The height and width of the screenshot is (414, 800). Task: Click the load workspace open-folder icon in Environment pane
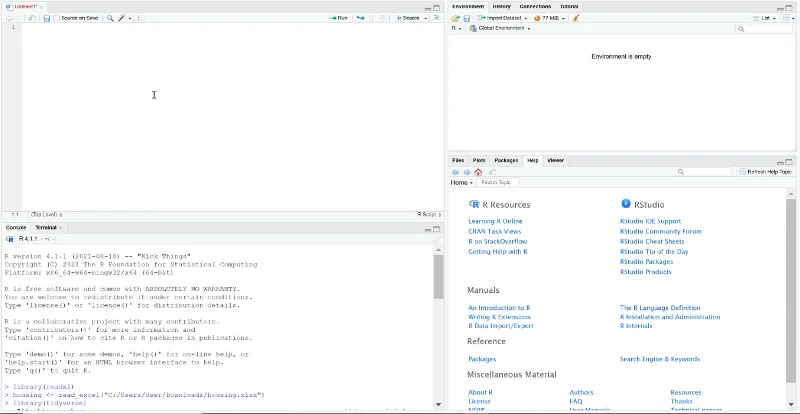tap(455, 18)
